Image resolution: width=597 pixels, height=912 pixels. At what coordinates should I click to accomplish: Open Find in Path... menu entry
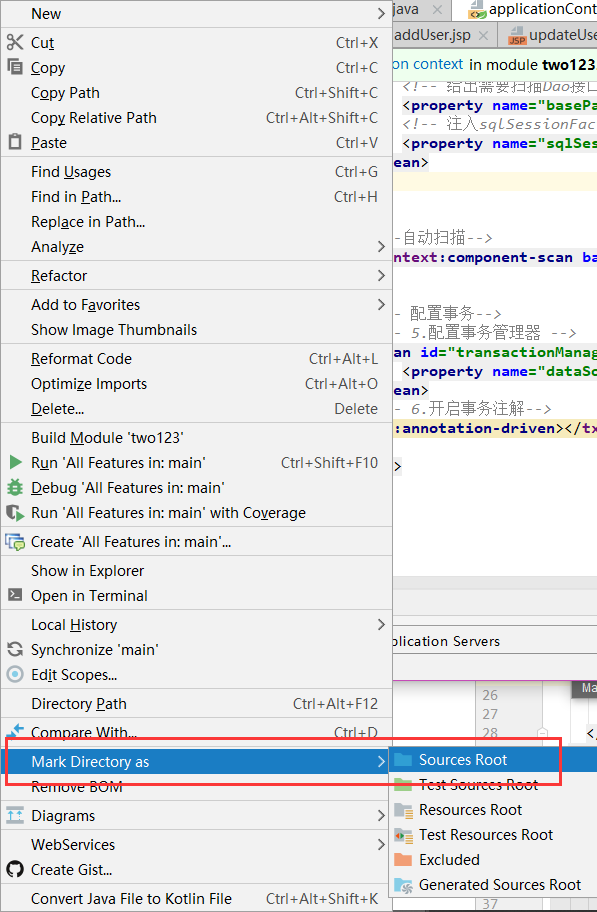pyautogui.click(x=196, y=197)
